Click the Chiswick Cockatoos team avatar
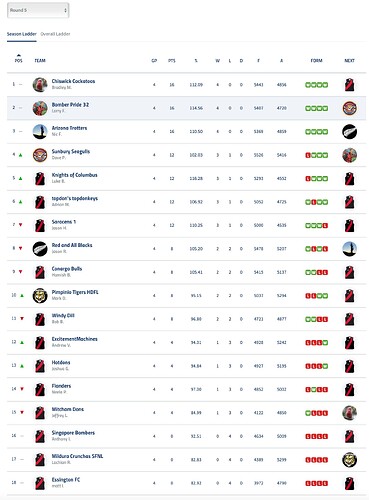This screenshot has width=369, height=500. pos(40,85)
